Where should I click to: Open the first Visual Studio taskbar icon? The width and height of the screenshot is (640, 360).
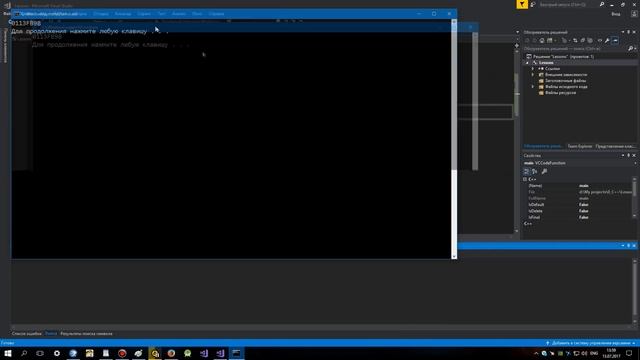point(204,353)
